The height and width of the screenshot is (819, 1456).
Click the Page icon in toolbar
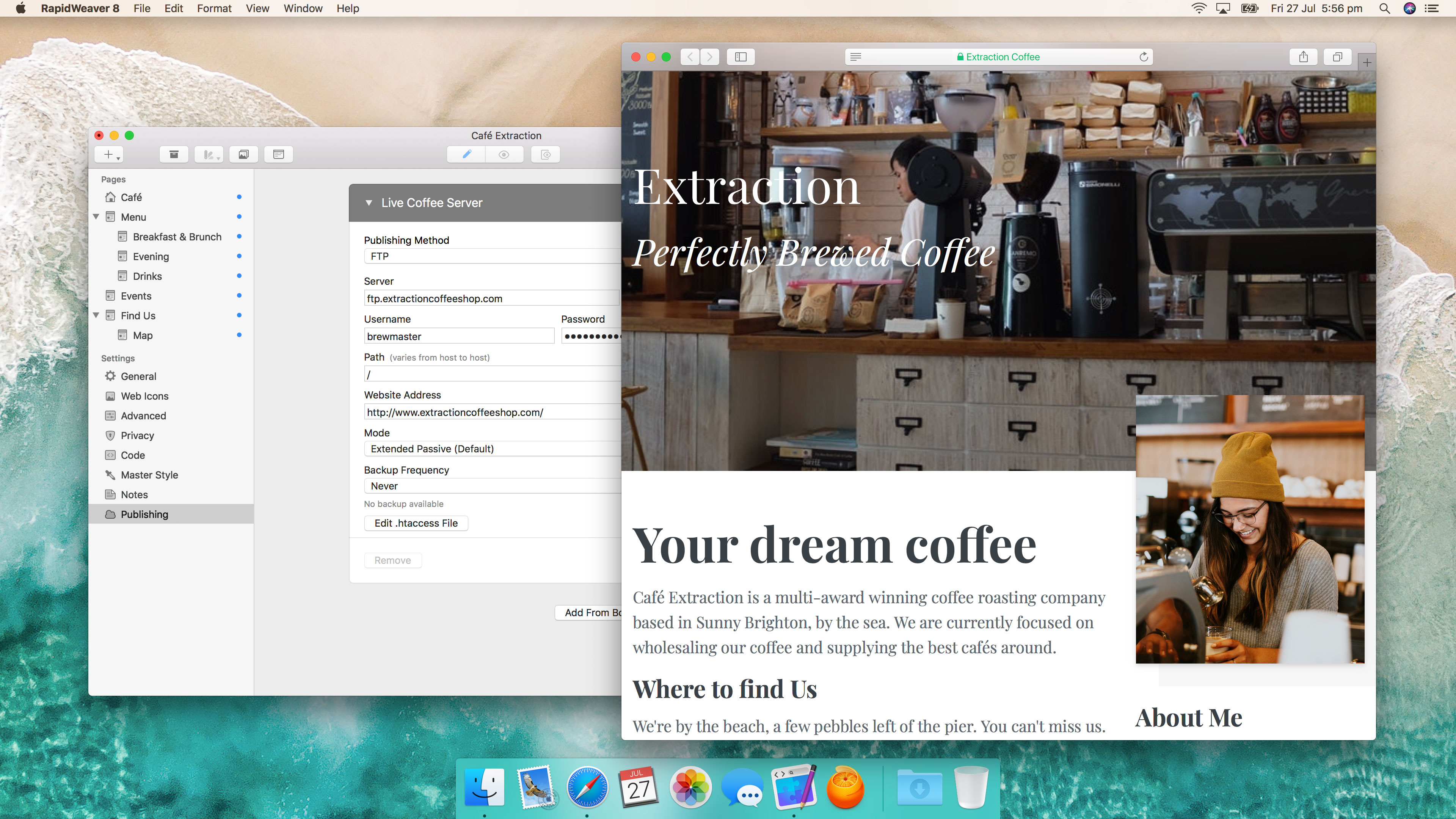(x=280, y=153)
